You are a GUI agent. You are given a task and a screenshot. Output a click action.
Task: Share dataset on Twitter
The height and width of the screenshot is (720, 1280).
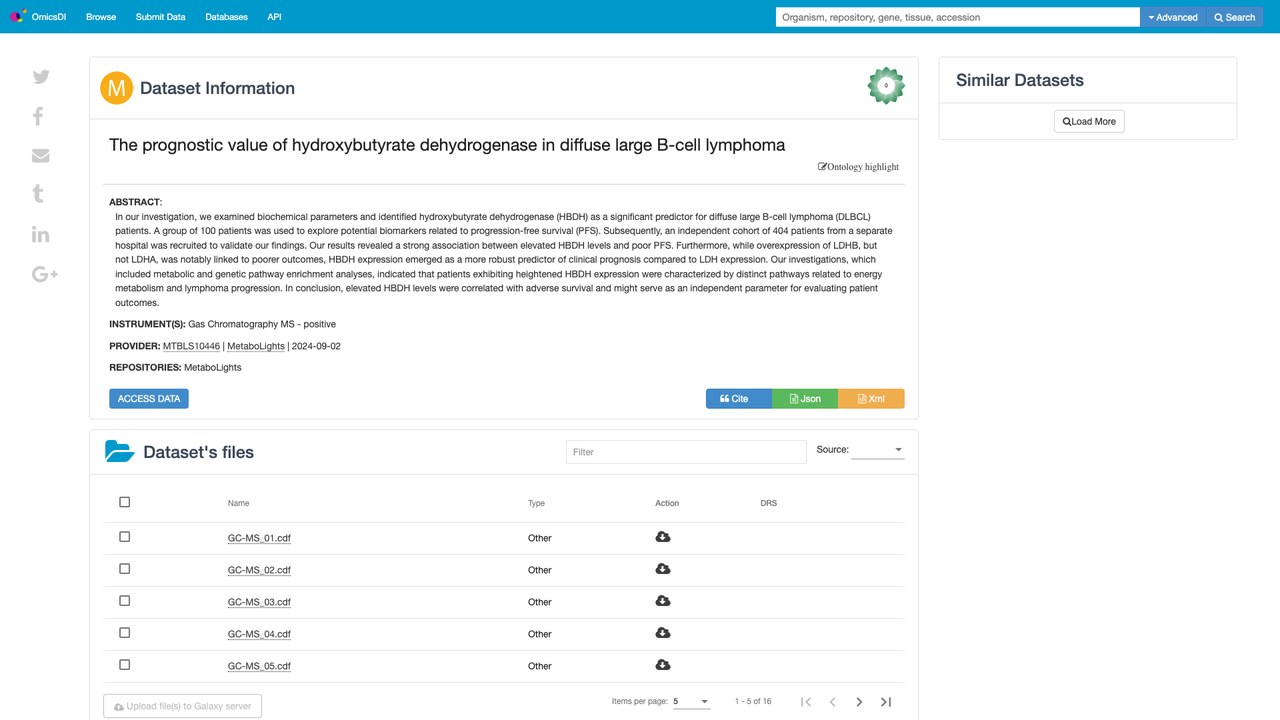41,77
